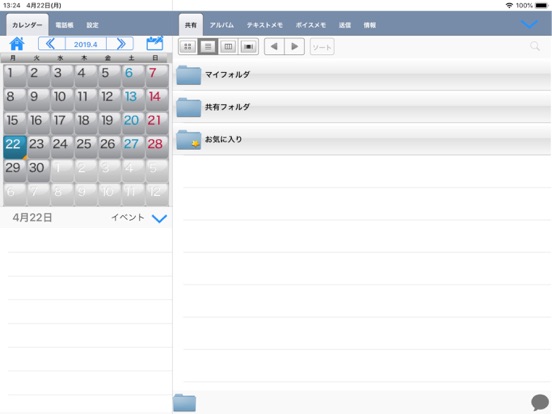Select Sunday April 14
The width and height of the screenshot is (552, 414).
tap(157, 99)
